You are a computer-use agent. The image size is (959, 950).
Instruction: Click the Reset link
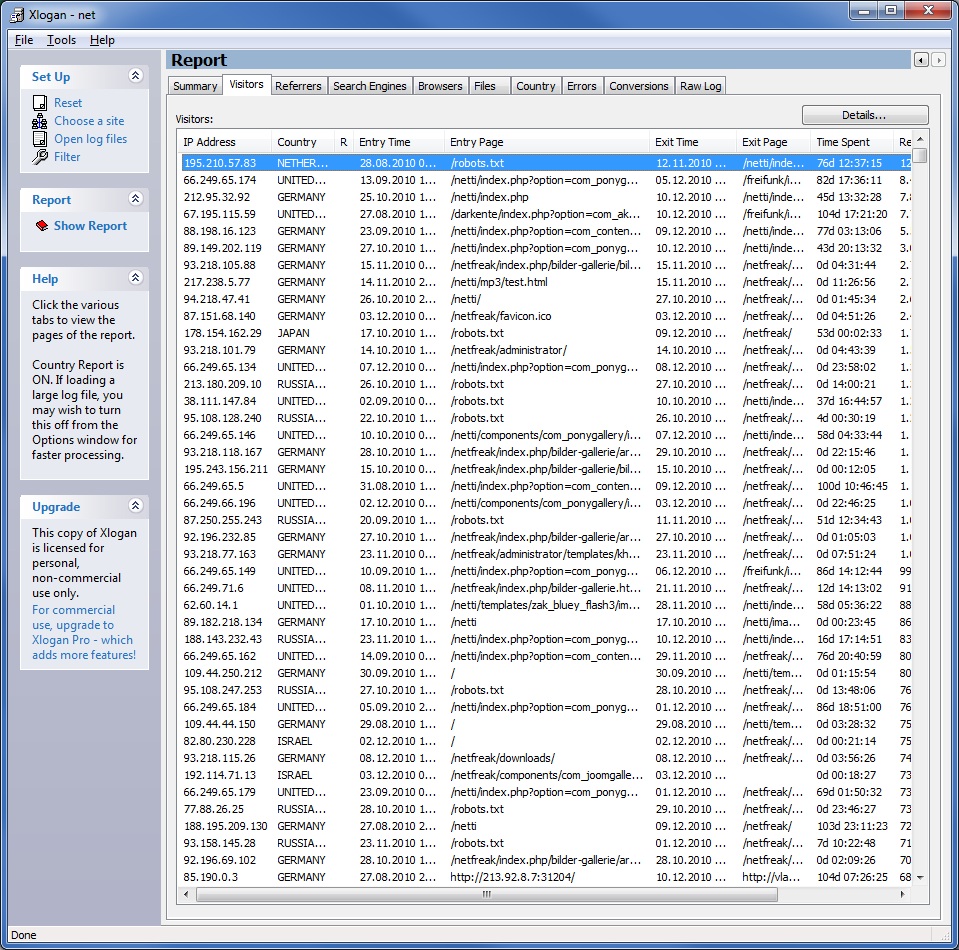coord(68,103)
